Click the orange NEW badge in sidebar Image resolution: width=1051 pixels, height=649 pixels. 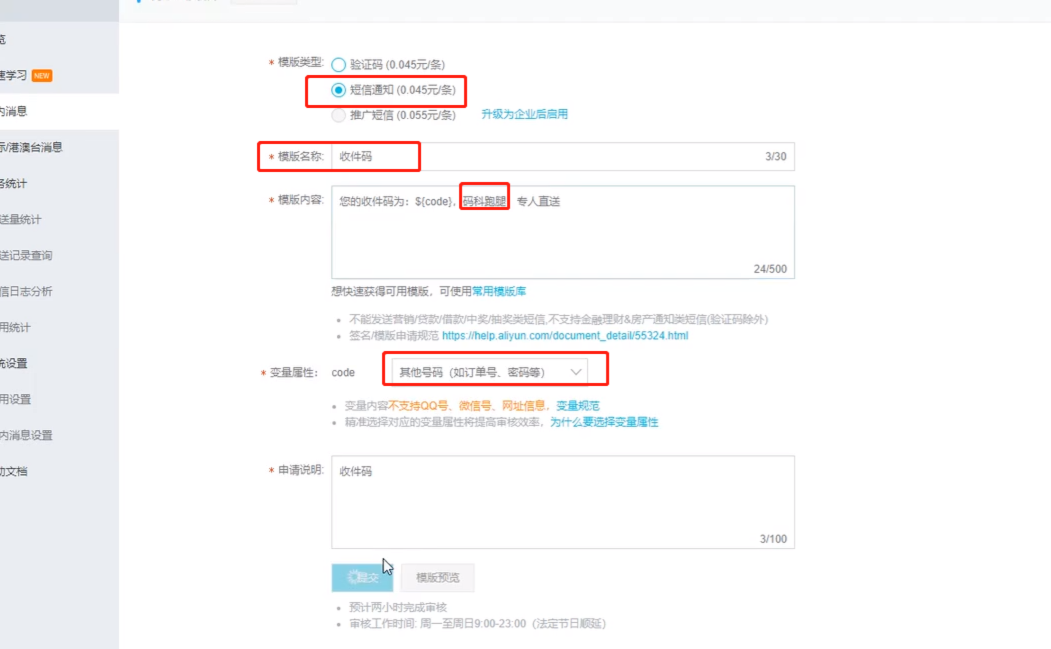(x=42, y=76)
